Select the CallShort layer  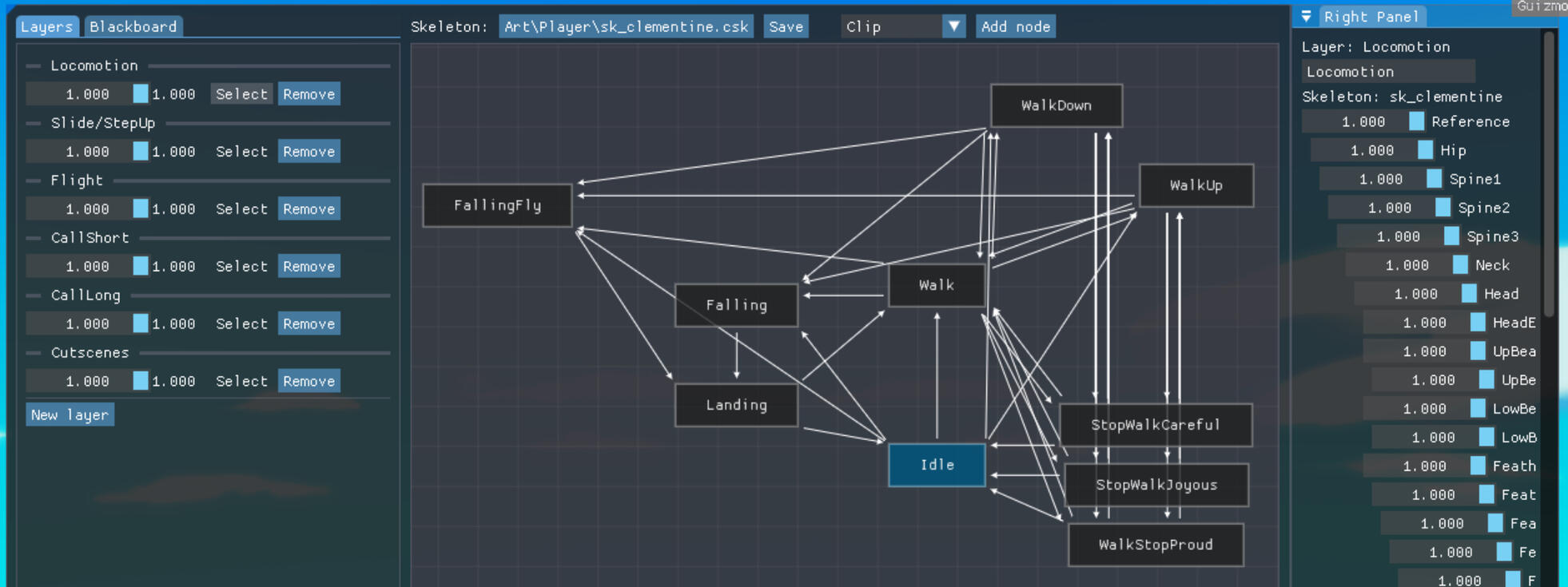[x=241, y=266]
